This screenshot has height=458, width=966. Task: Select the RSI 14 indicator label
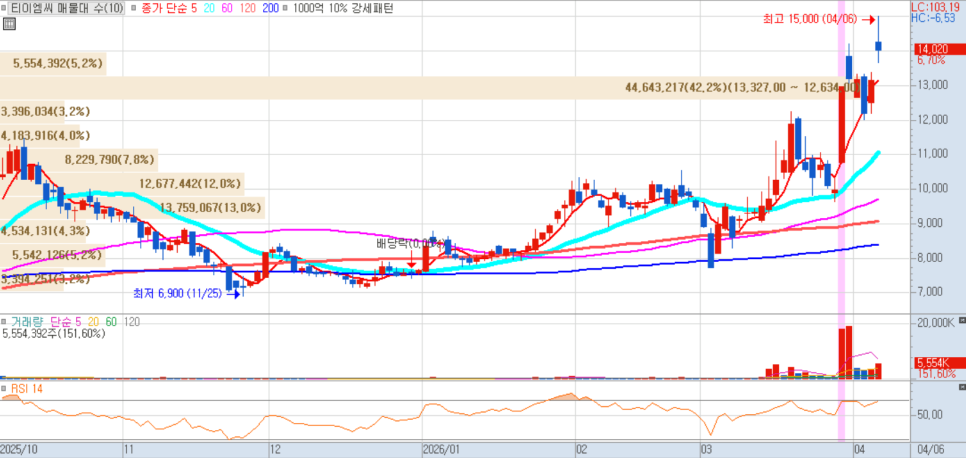[25, 389]
